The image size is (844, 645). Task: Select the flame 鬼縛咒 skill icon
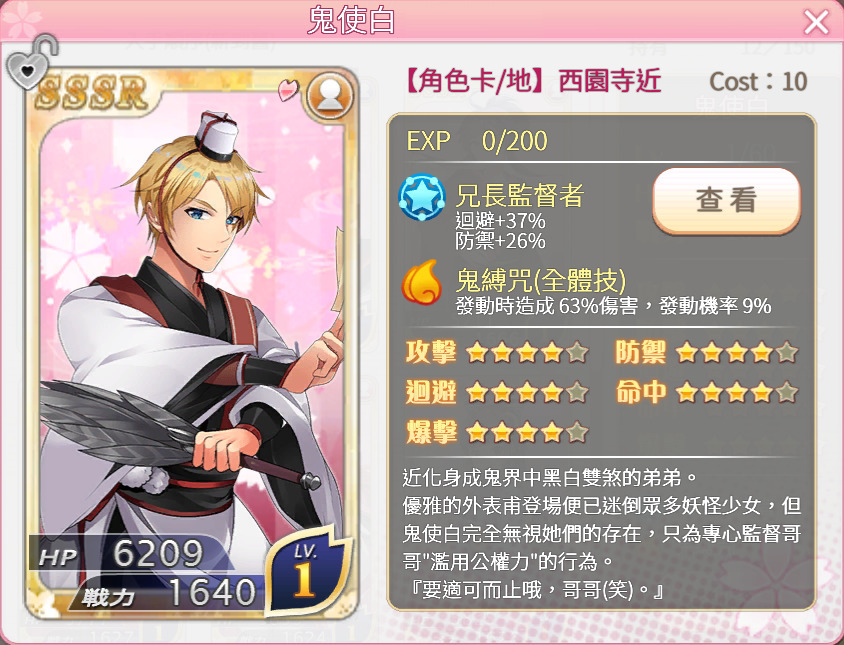421,282
